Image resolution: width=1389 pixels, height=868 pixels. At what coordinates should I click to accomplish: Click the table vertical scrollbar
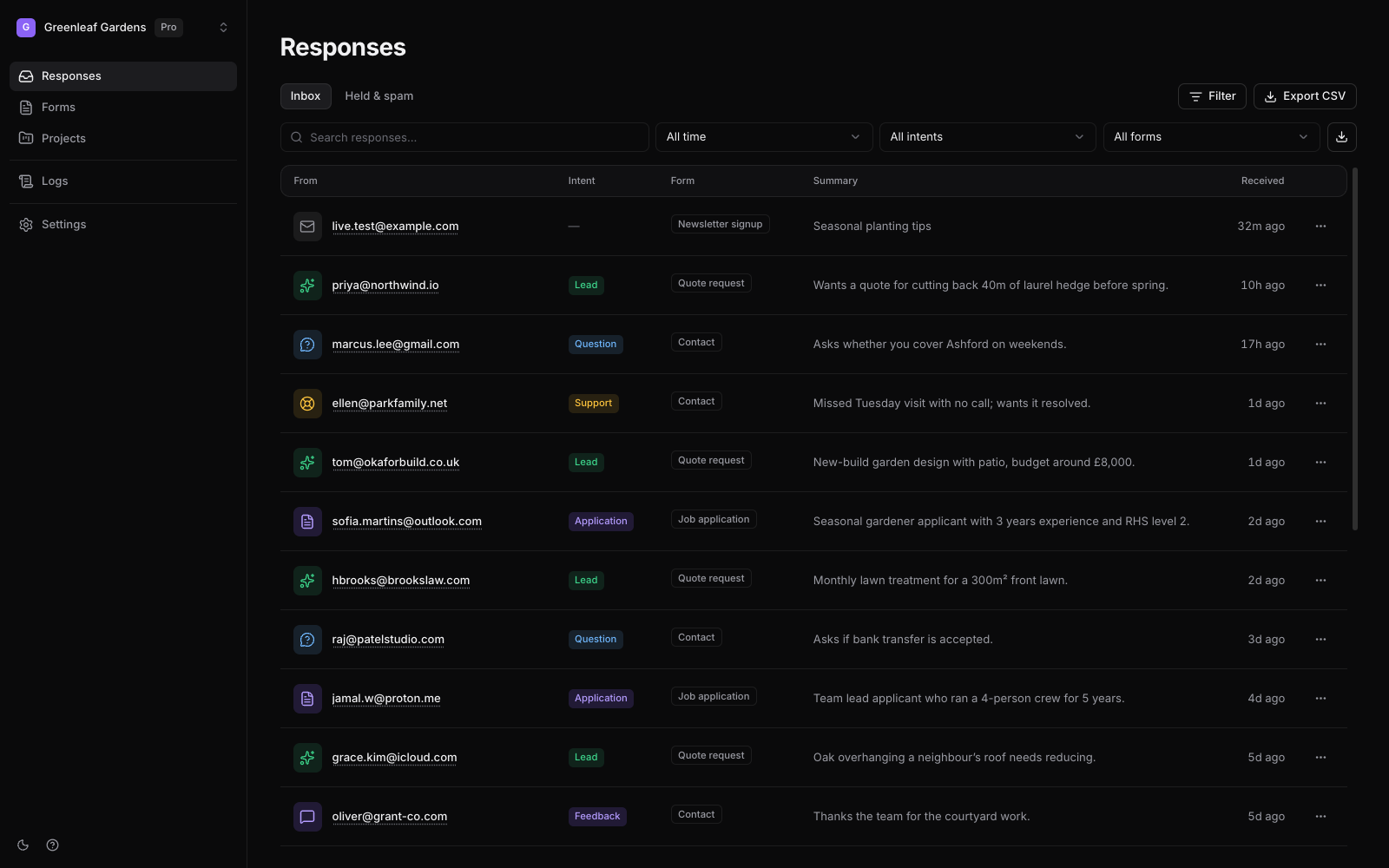click(x=1354, y=349)
